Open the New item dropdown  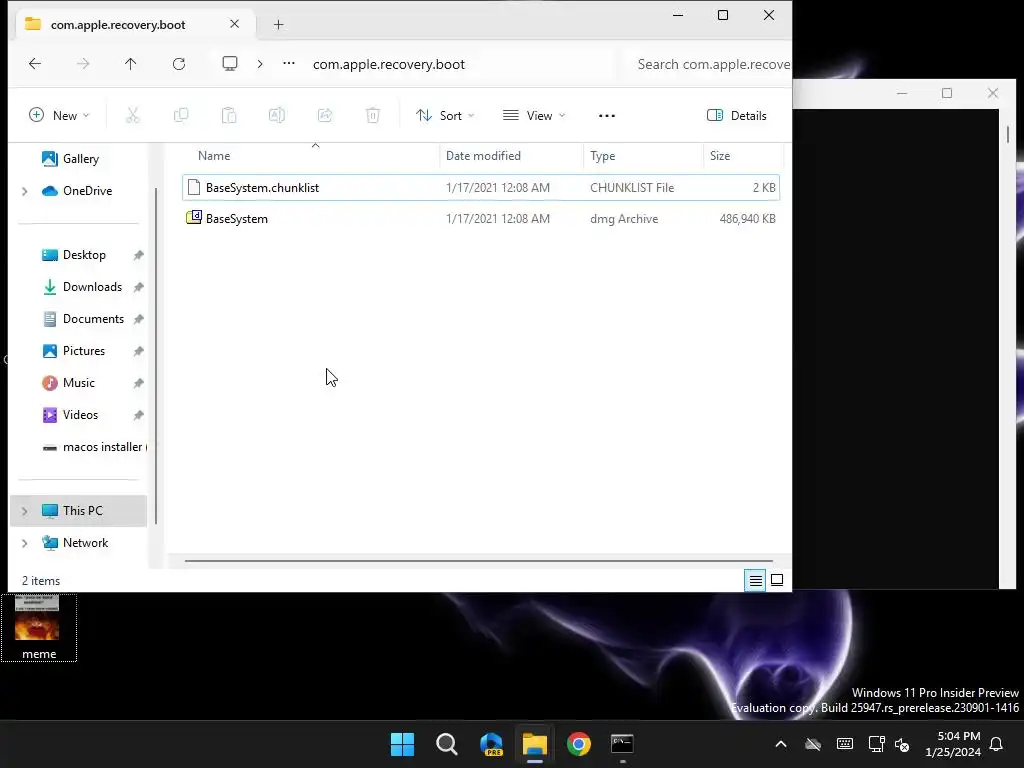59,116
